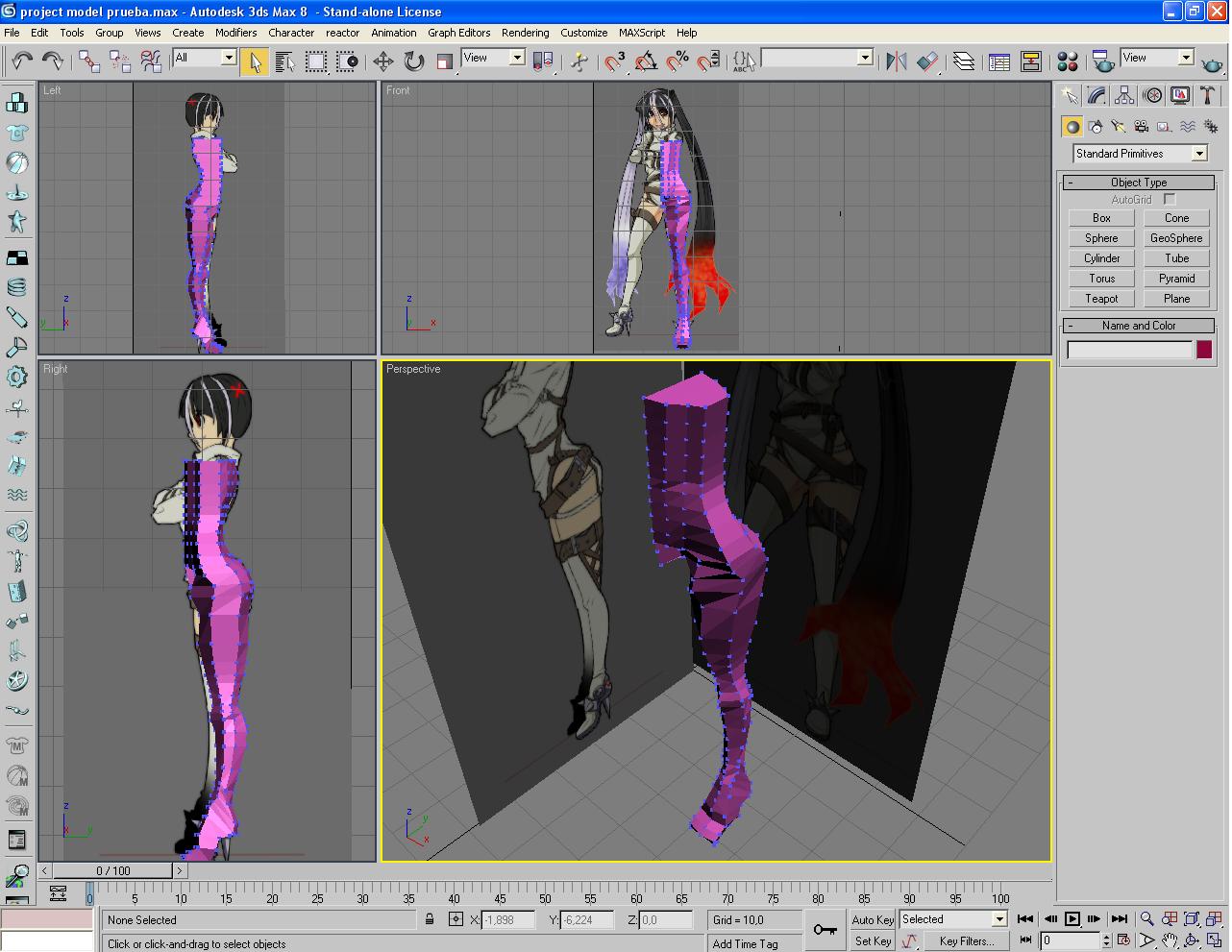Click the GeoSphere primitive button
The width and height of the screenshot is (1232, 952).
1176,238
